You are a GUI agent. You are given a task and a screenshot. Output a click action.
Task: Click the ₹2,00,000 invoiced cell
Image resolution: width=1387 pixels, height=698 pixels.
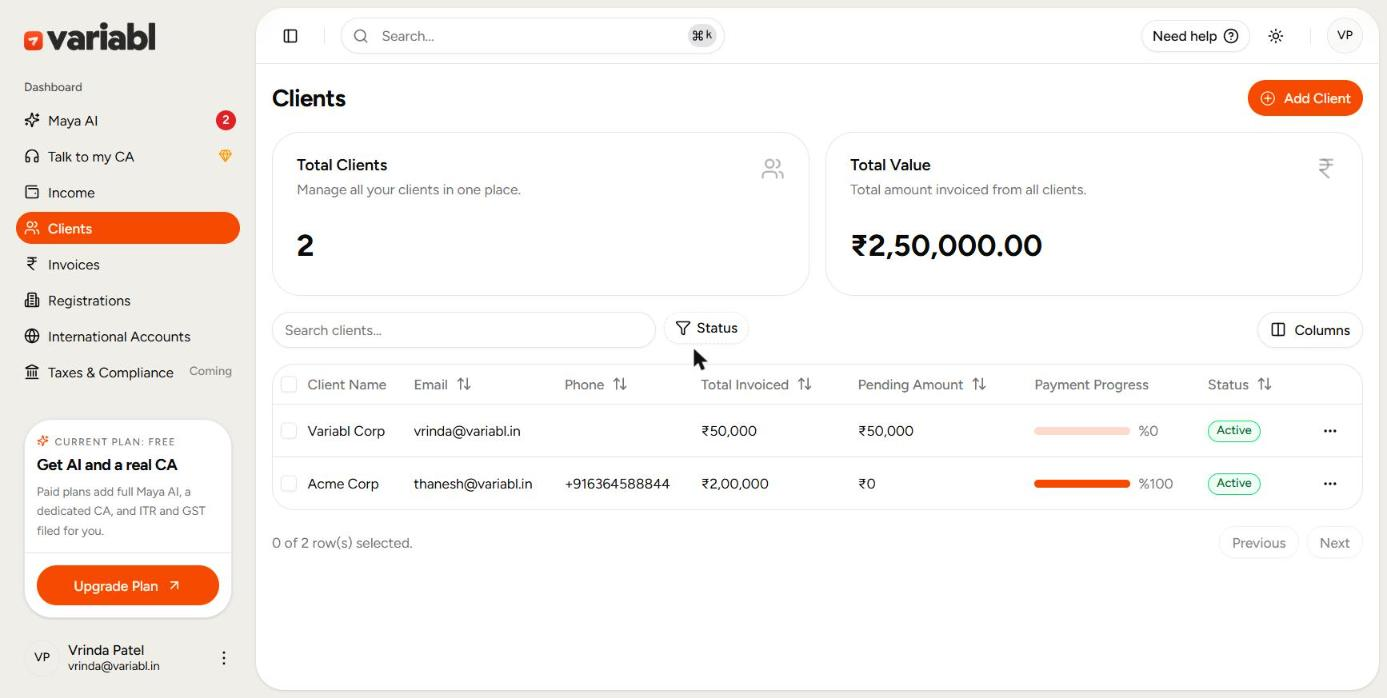tap(735, 483)
